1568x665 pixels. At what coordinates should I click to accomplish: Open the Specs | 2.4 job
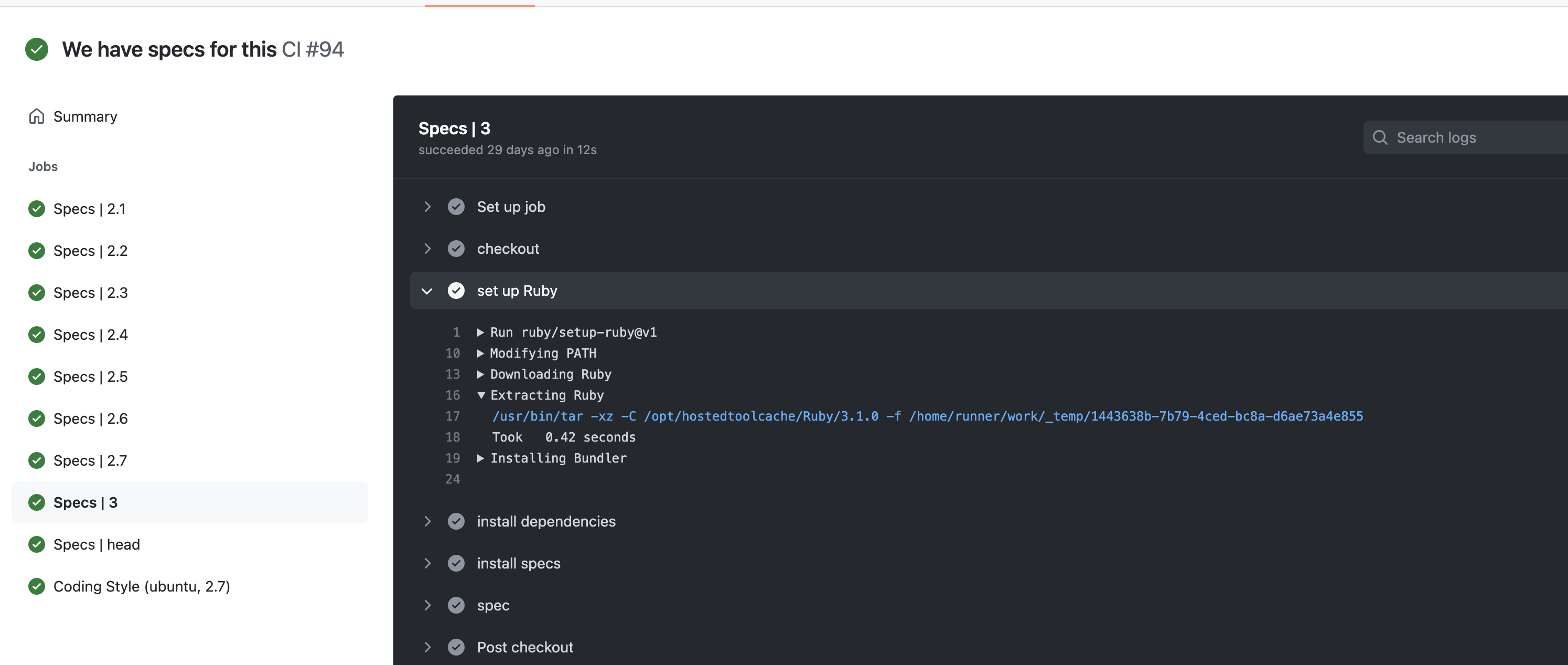pyautogui.click(x=90, y=335)
